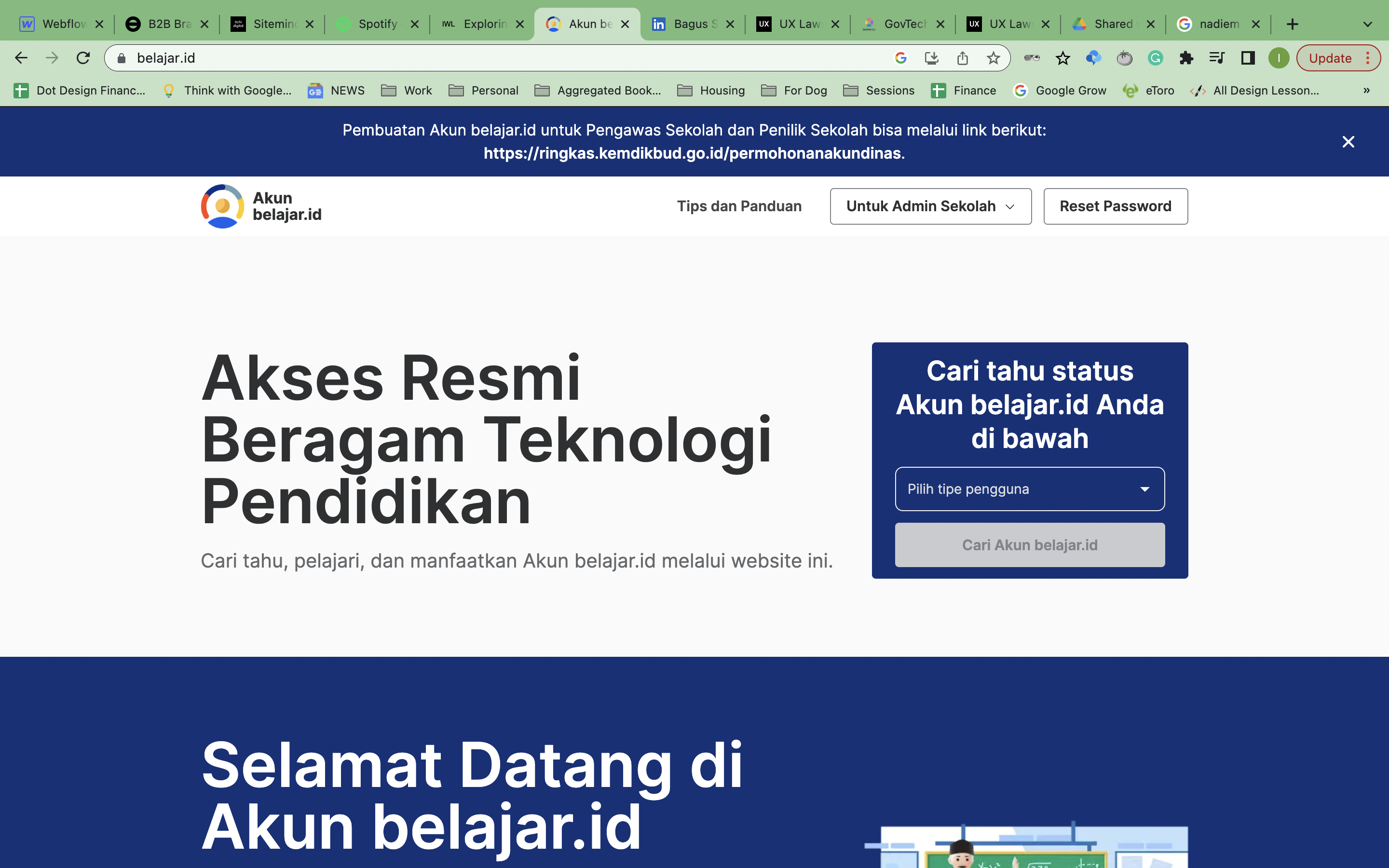
Task: Close the Webflow tab
Action: 99,24
